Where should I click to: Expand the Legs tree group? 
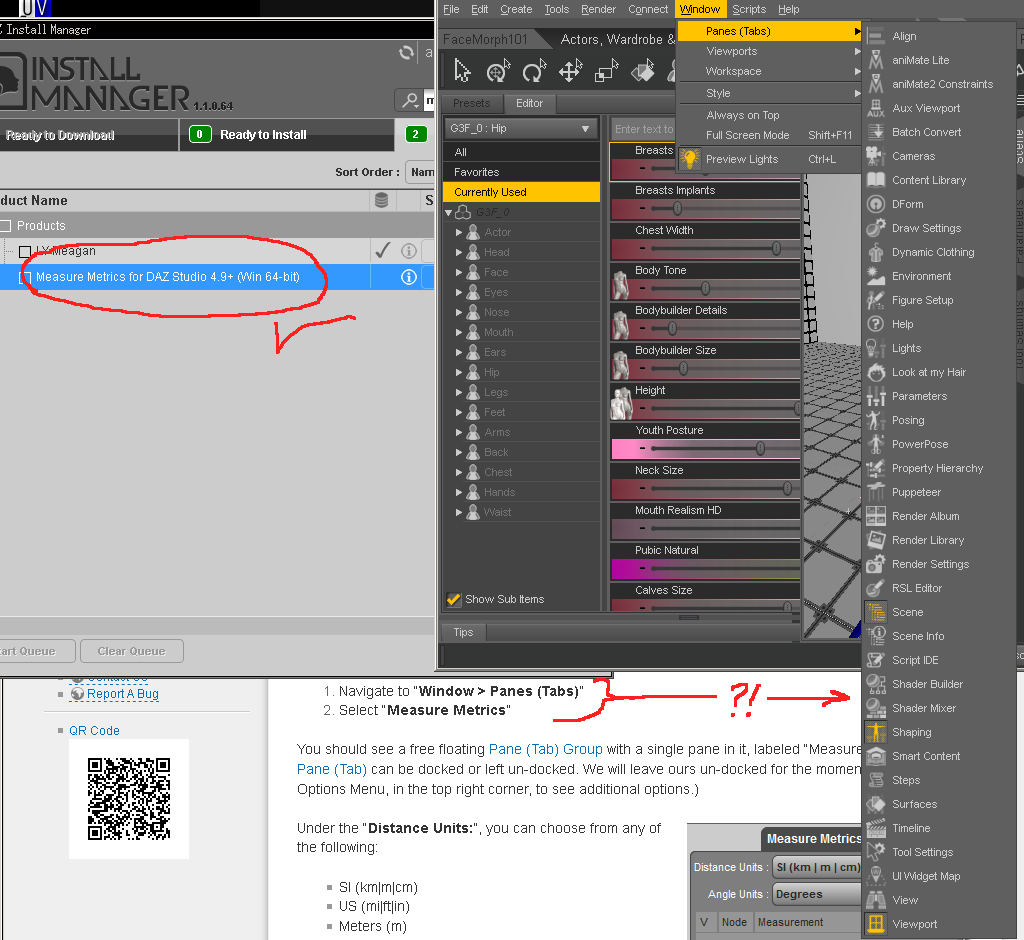tap(458, 393)
